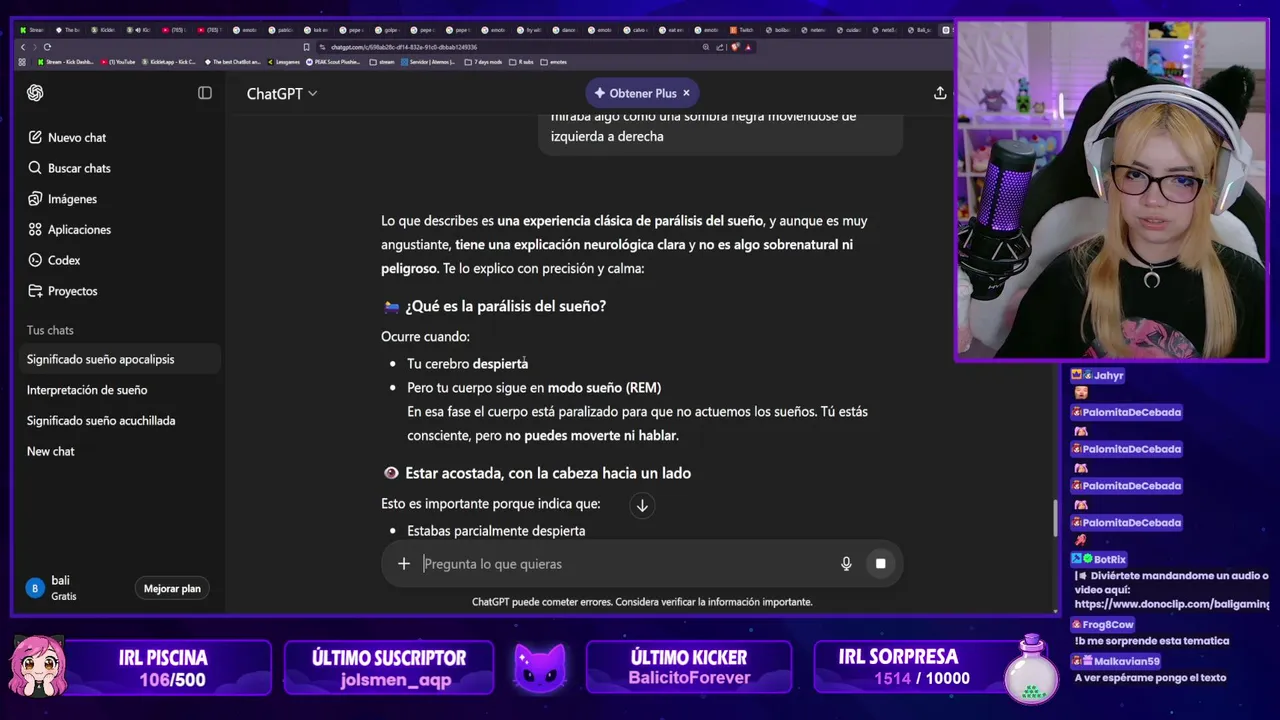1280x720 pixels.
Task: Click the folder icon next to Proyectos
Action: pos(35,291)
